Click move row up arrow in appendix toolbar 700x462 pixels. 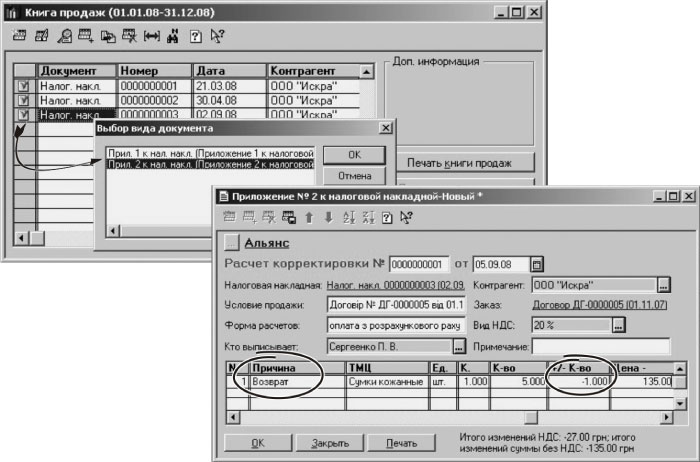(309, 217)
